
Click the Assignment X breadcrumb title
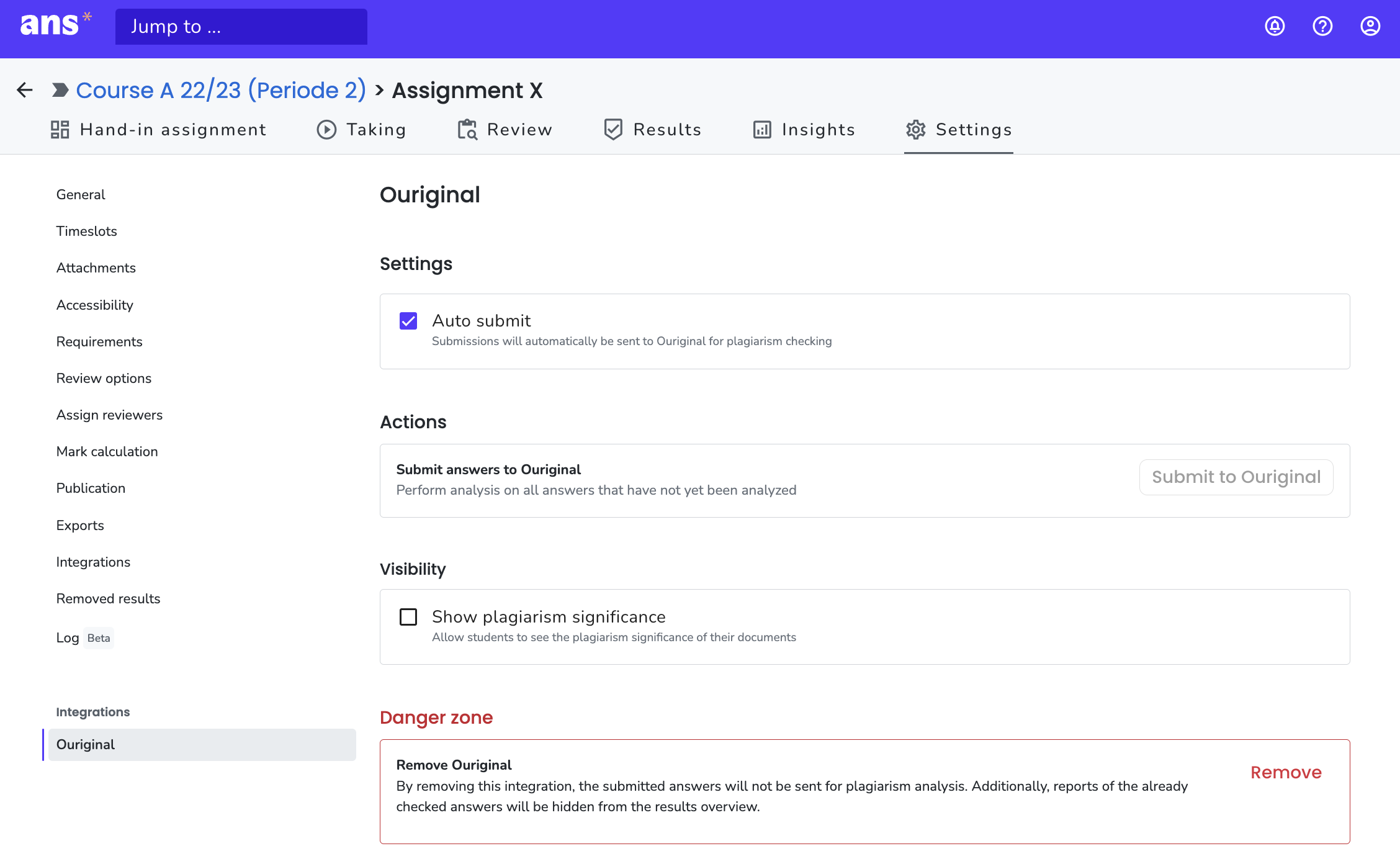(467, 90)
